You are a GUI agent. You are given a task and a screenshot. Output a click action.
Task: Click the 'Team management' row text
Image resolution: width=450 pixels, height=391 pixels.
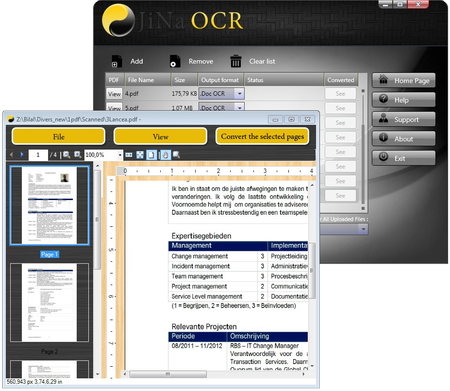(197, 276)
